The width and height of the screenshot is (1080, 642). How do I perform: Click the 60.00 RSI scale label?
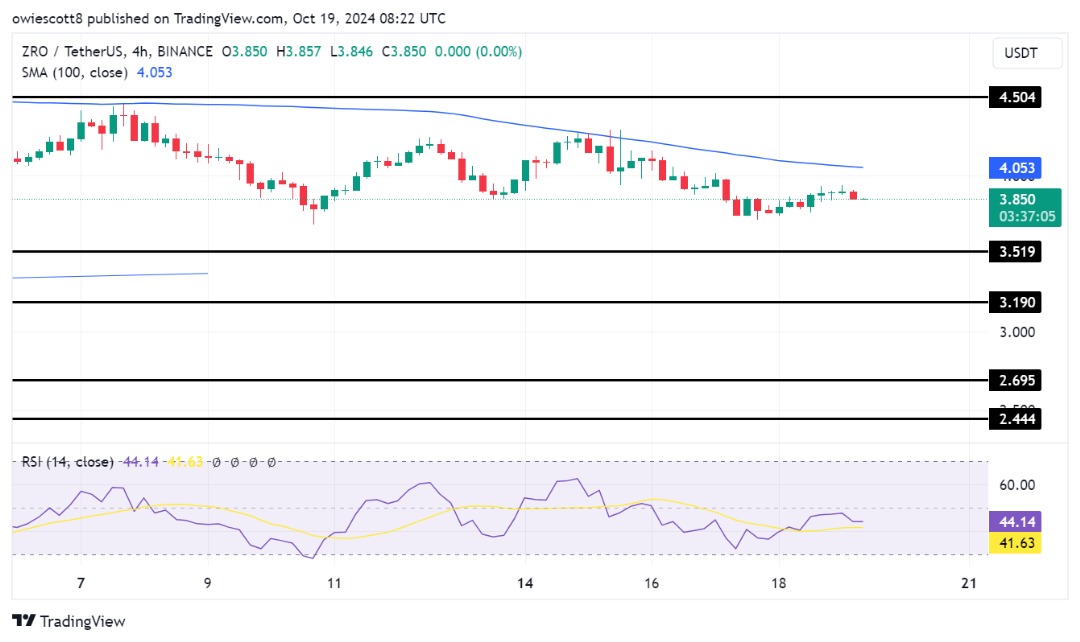[1015, 485]
